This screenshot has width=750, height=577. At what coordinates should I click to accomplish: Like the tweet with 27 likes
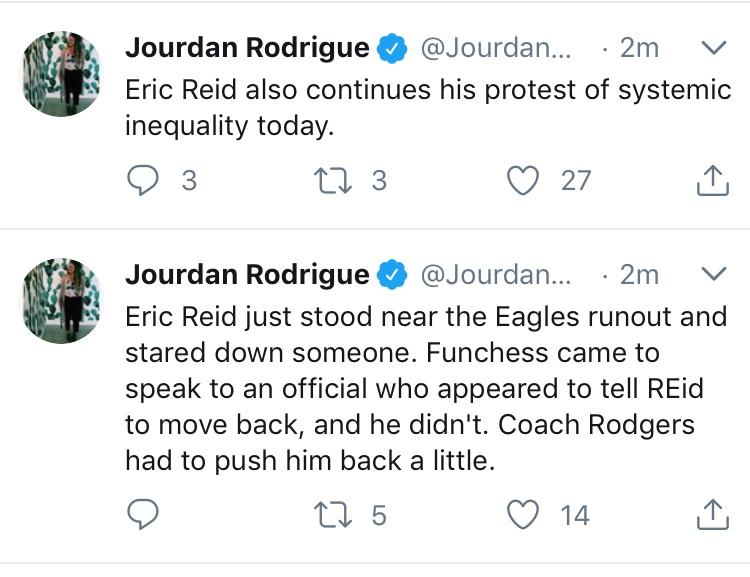tap(522, 180)
